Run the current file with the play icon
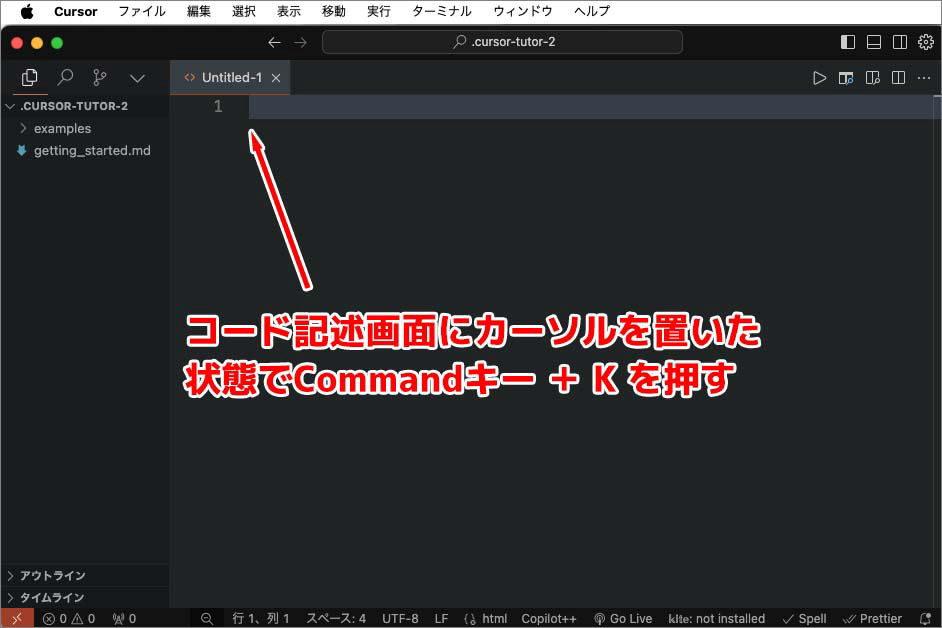This screenshot has height=628, width=942. tap(820, 77)
